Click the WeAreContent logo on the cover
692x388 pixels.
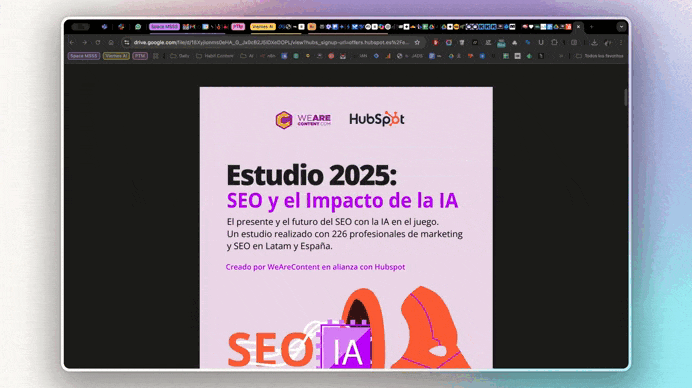pyautogui.click(x=303, y=120)
